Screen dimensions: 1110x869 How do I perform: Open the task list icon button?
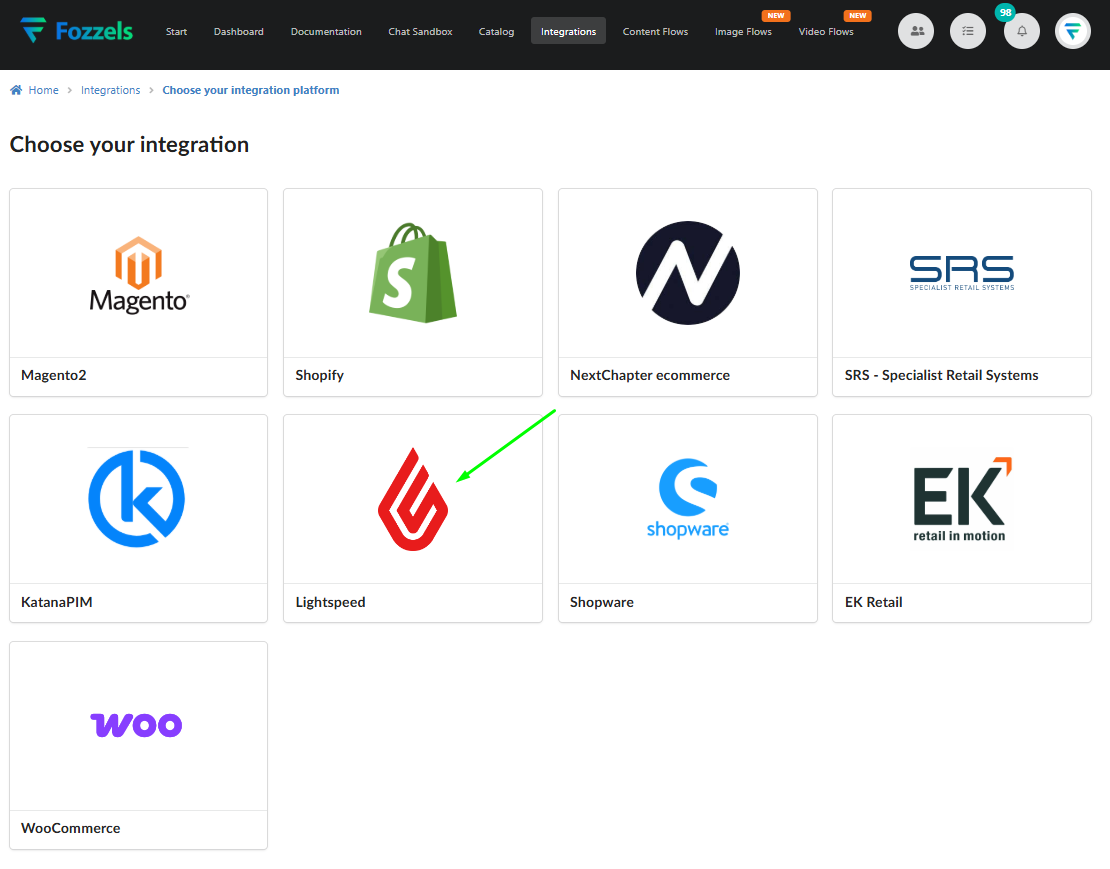[x=968, y=31]
